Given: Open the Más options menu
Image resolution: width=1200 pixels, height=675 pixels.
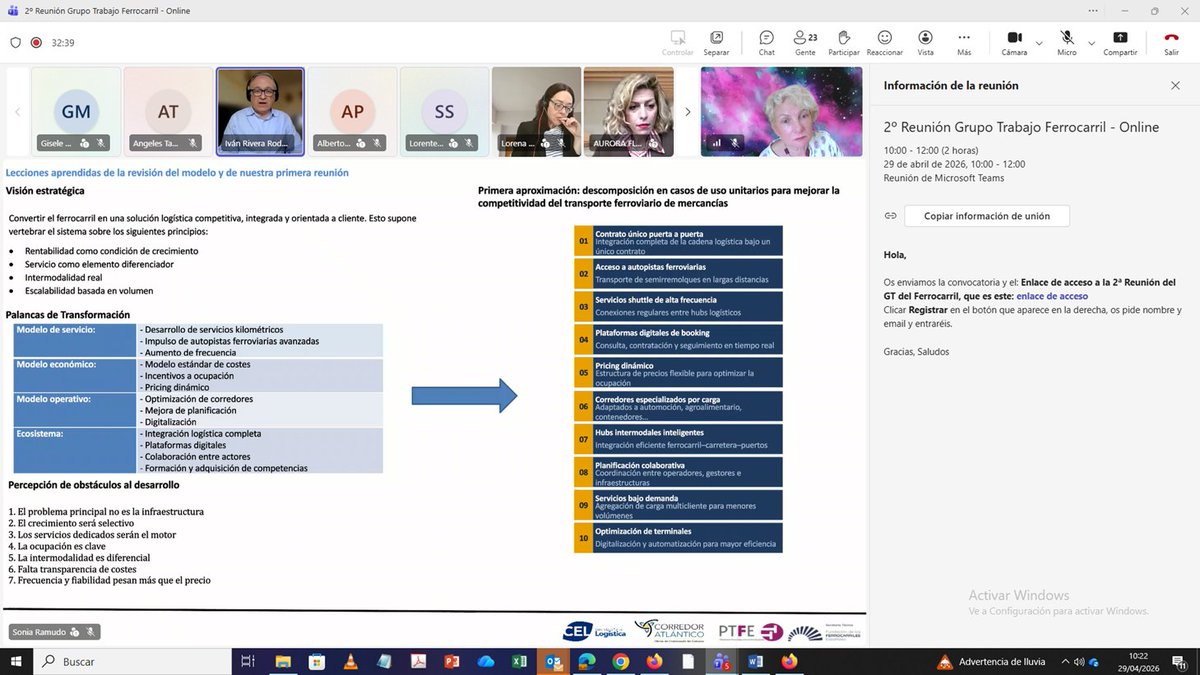Looking at the screenshot, I should (x=964, y=42).
